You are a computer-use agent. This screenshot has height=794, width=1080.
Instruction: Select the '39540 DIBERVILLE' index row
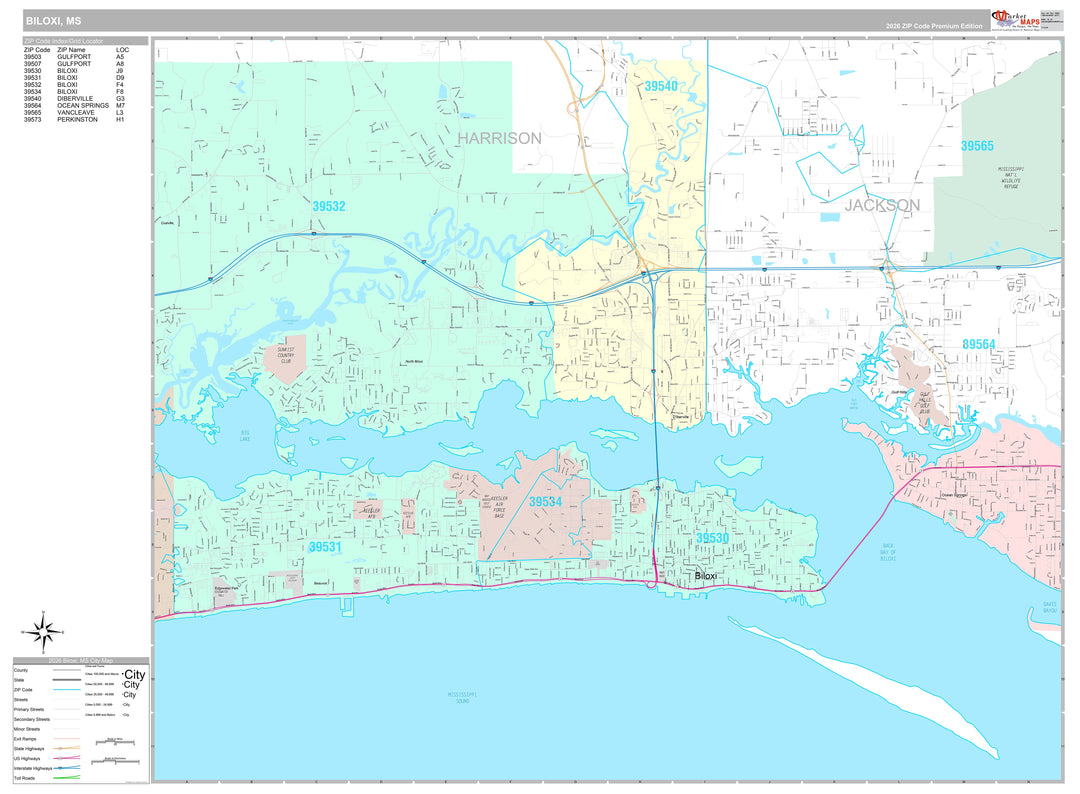[74, 98]
